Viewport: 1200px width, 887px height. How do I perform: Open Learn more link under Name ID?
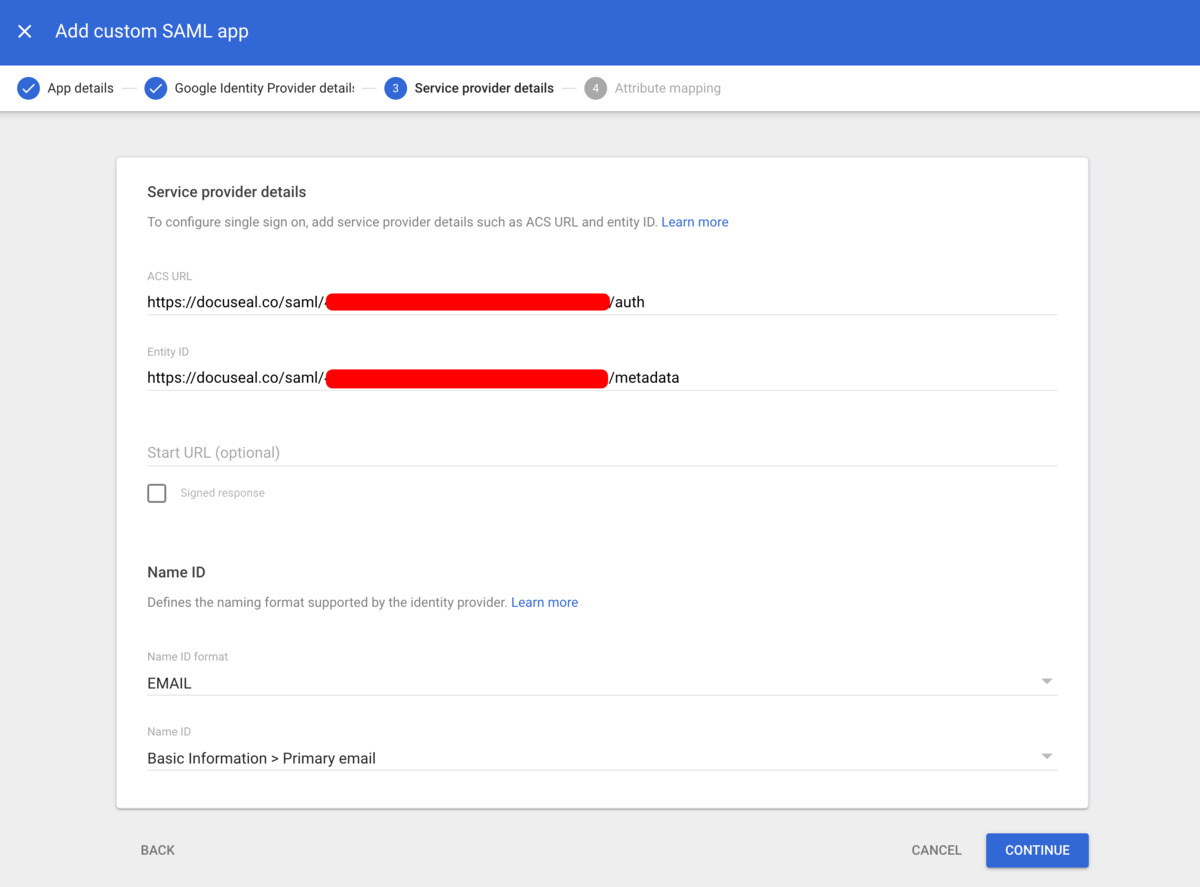click(x=544, y=602)
